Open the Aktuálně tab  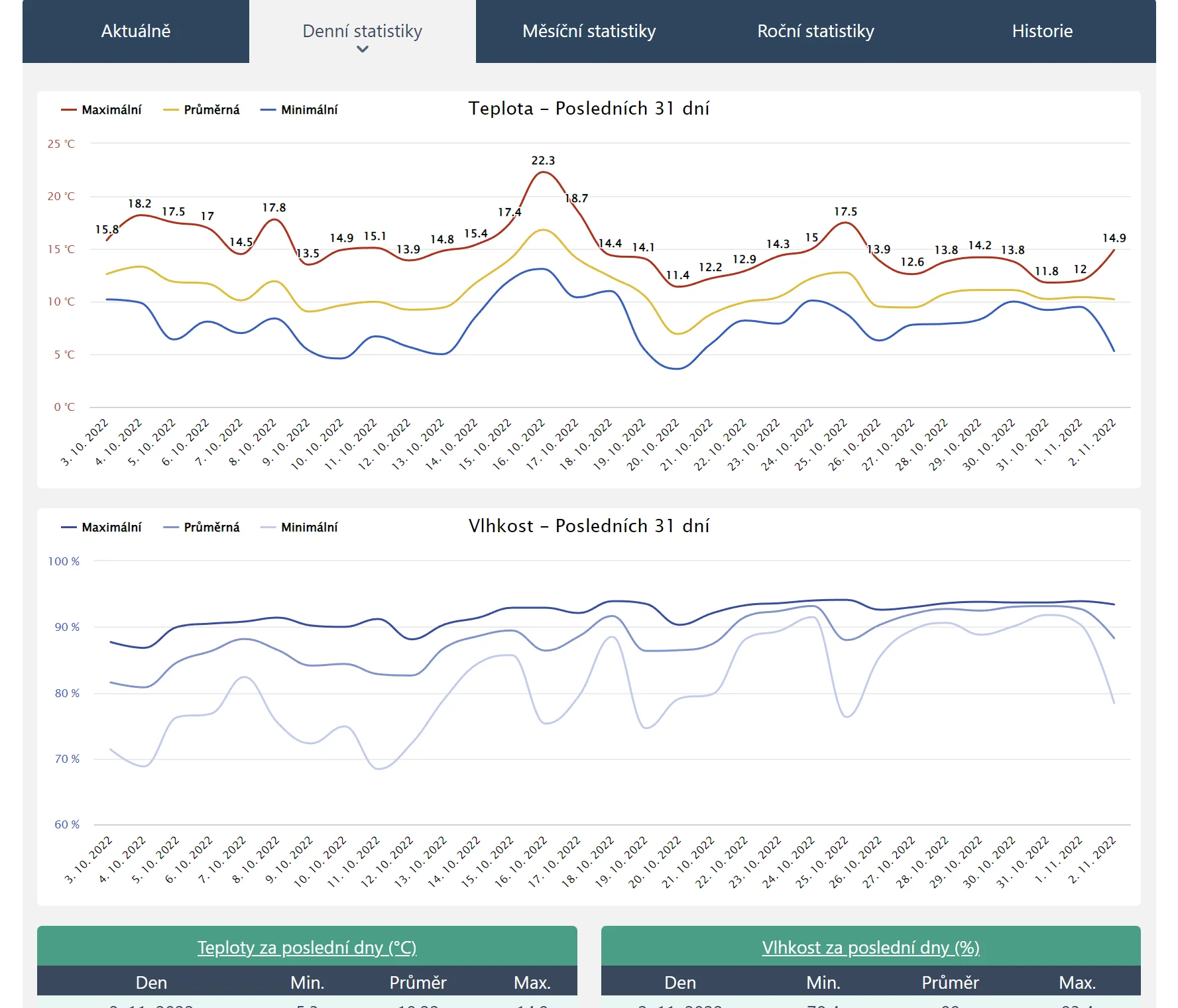coord(135,31)
